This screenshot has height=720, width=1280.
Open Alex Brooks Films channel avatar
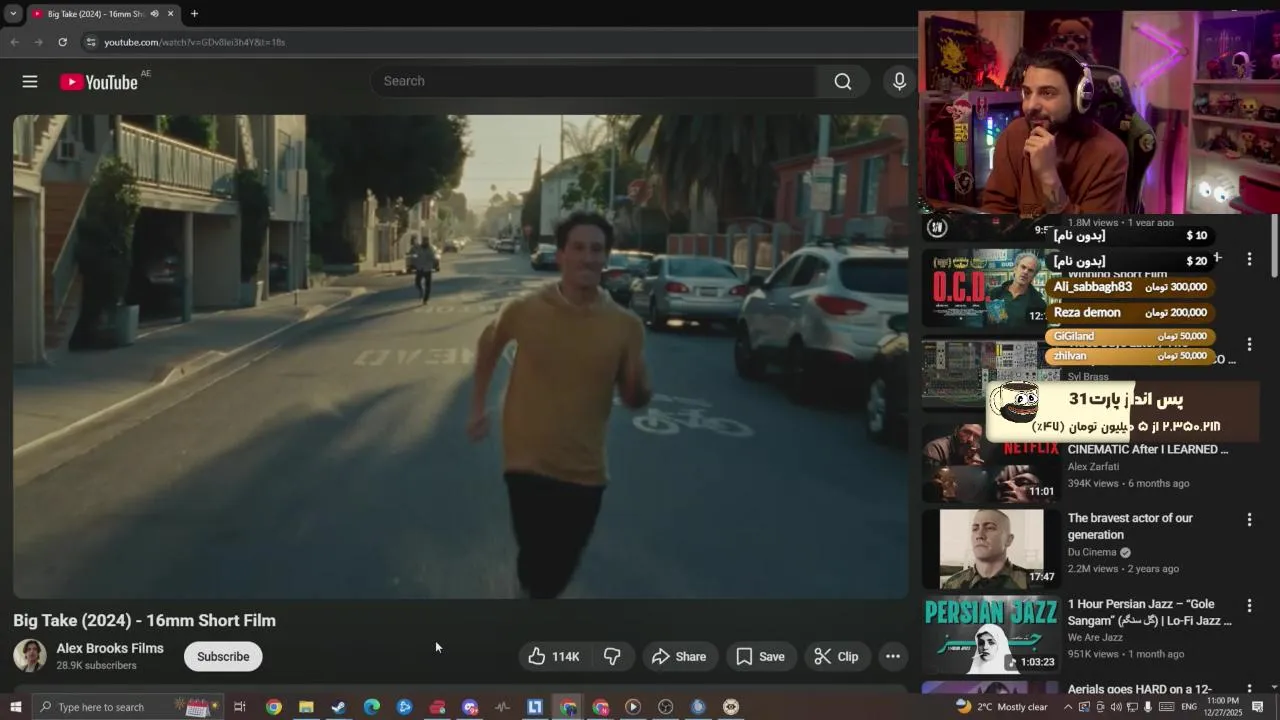click(x=30, y=656)
